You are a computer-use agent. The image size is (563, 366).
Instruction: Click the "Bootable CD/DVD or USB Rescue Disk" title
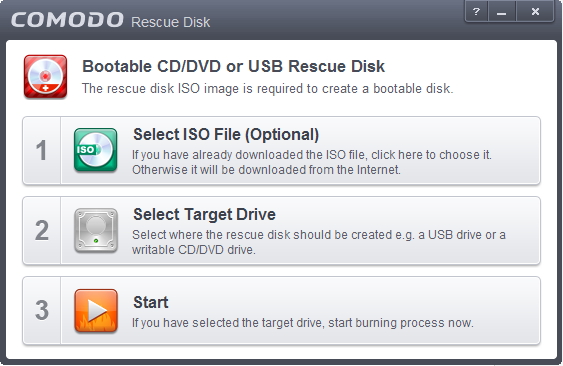point(233,66)
